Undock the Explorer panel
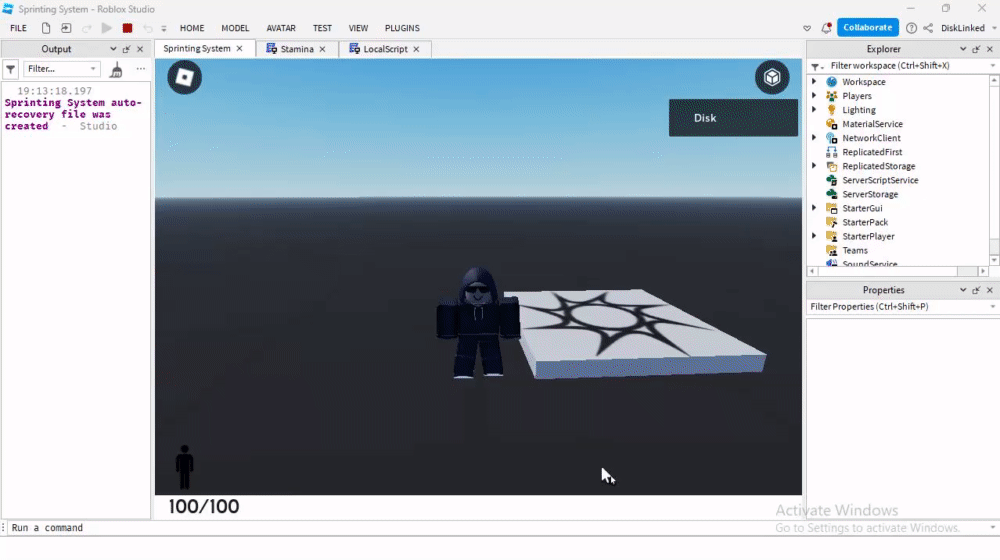 coord(976,49)
